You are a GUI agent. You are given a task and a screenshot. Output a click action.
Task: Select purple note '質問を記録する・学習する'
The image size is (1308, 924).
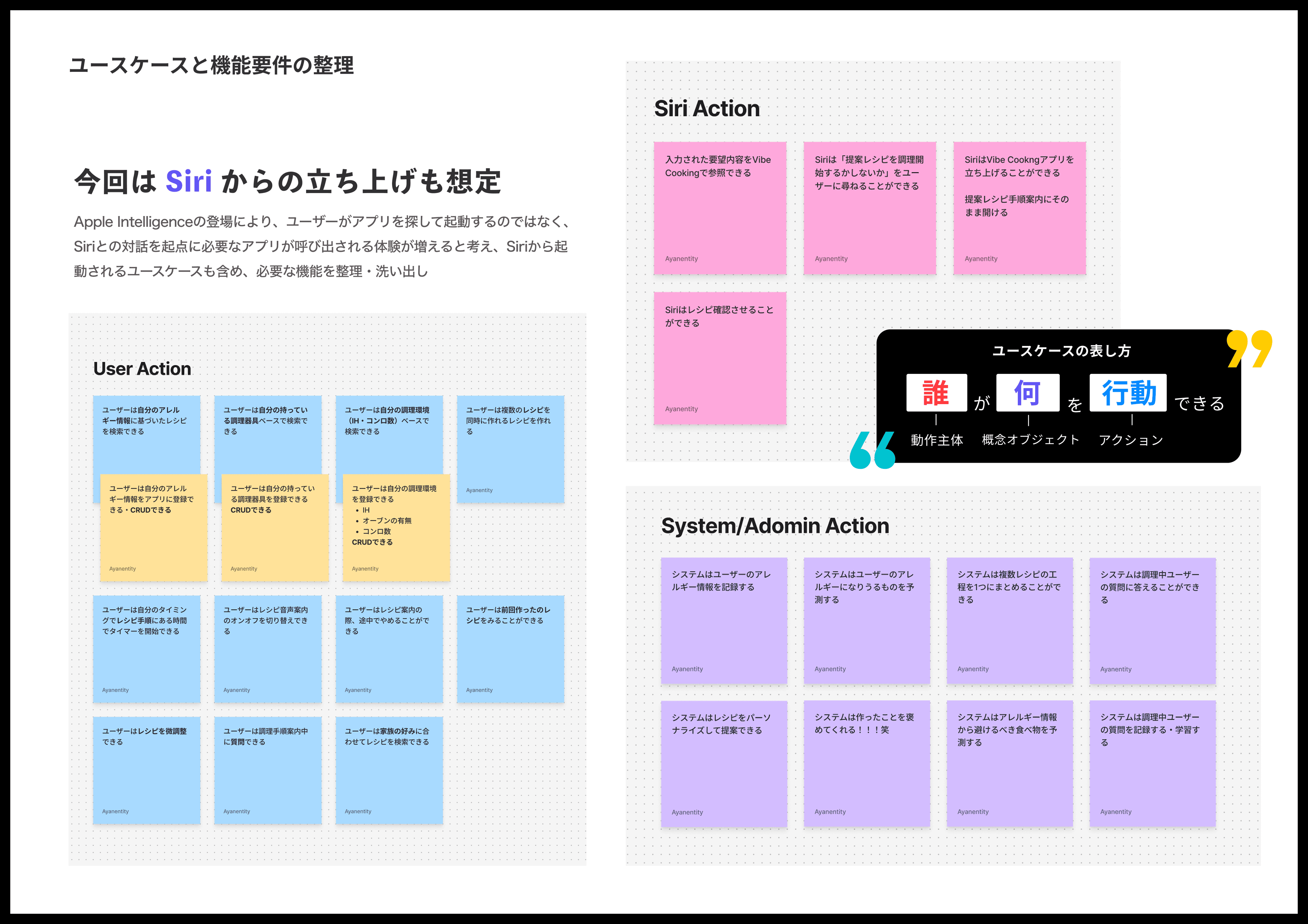point(1153,763)
